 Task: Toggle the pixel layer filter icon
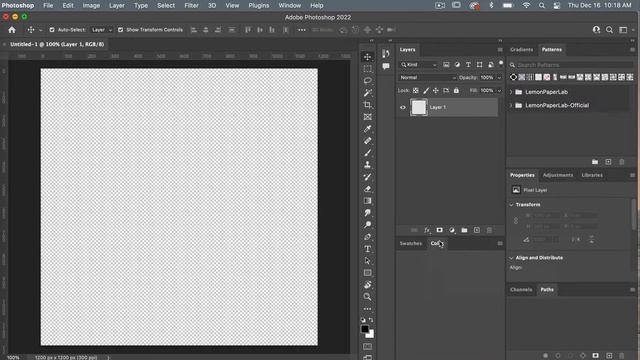click(446, 65)
